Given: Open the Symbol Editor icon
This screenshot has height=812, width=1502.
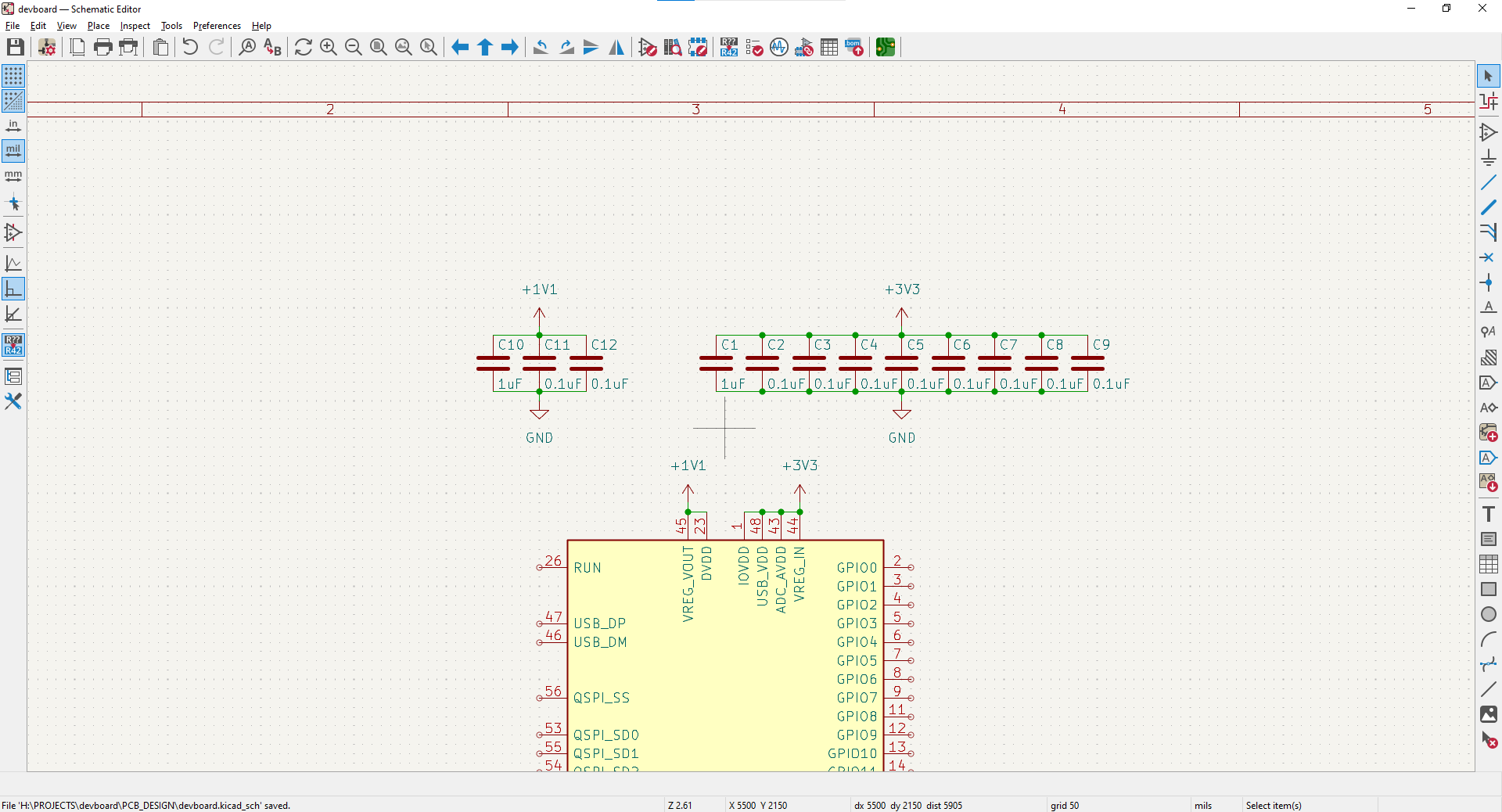Looking at the screenshot, I should click(x=648, y=48).
